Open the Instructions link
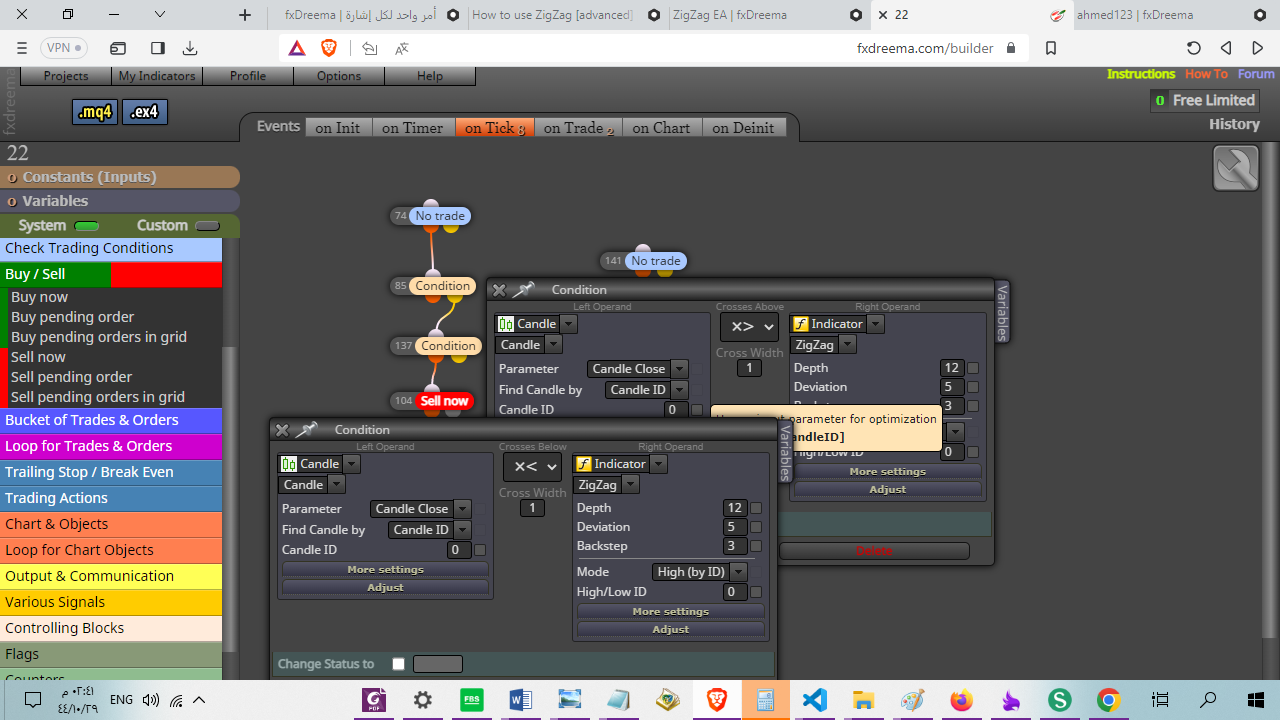This screenshot has width=1280, height=720. pos(1141,74)
